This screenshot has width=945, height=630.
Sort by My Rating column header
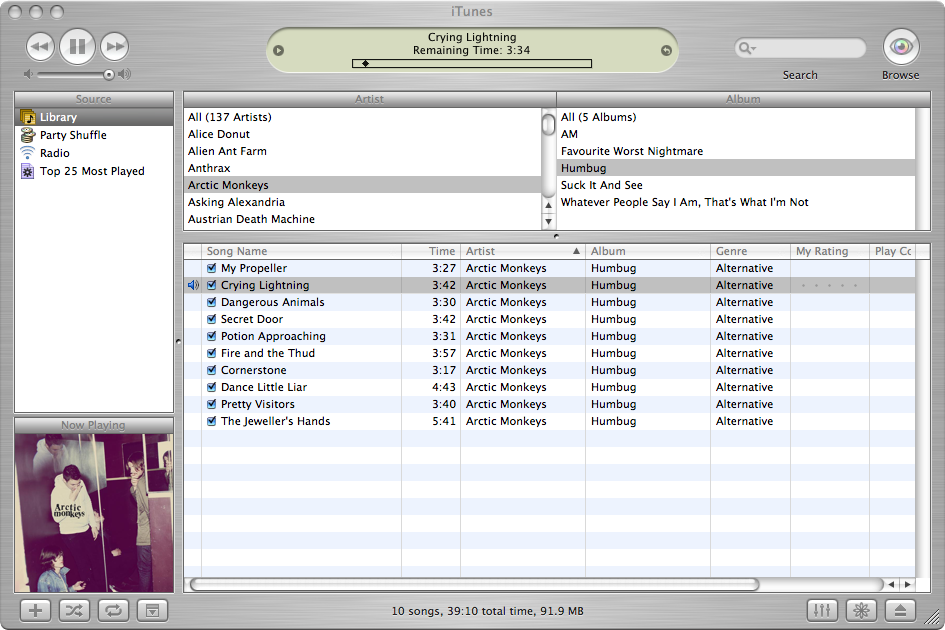(x=830, y=251)
